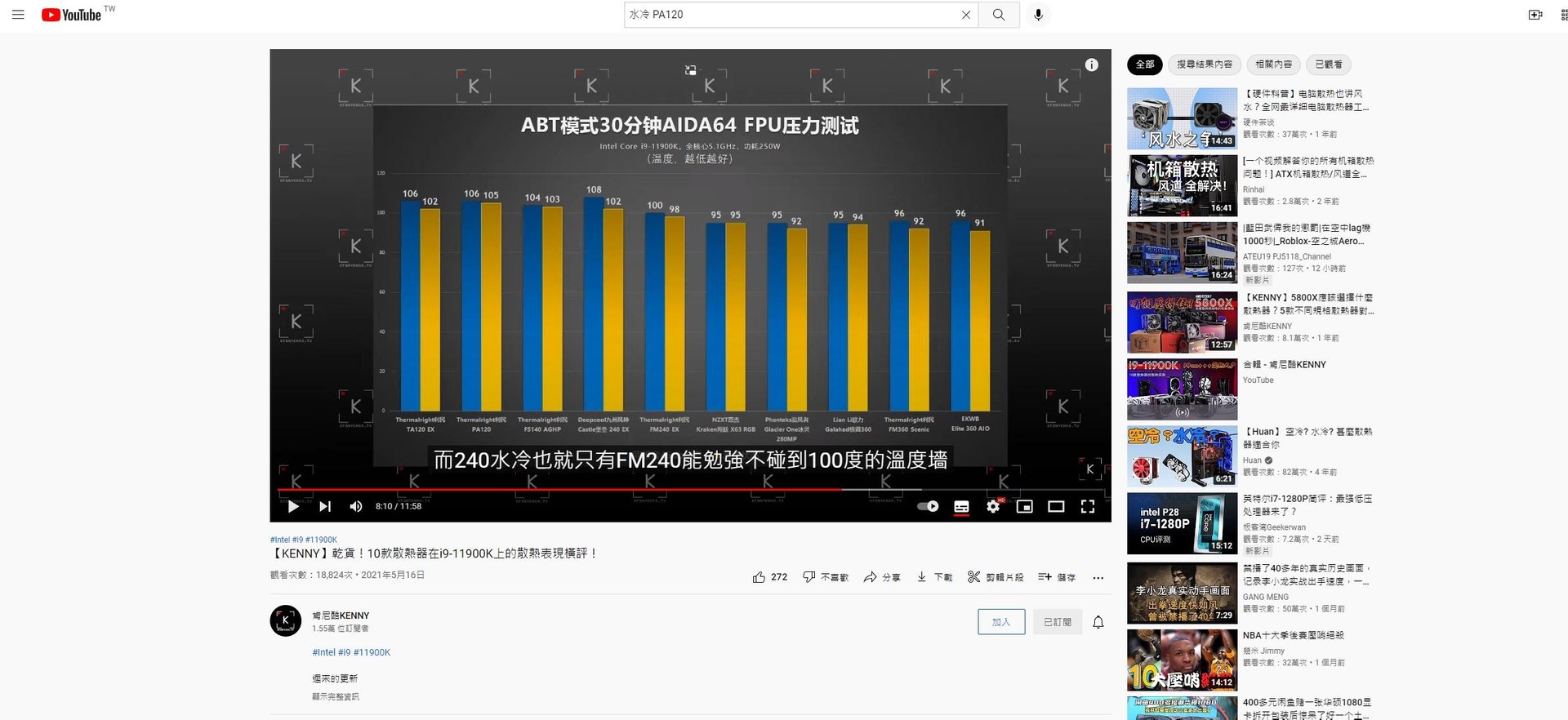Toggle subtitles/closed captions button

tap(961, 506)
